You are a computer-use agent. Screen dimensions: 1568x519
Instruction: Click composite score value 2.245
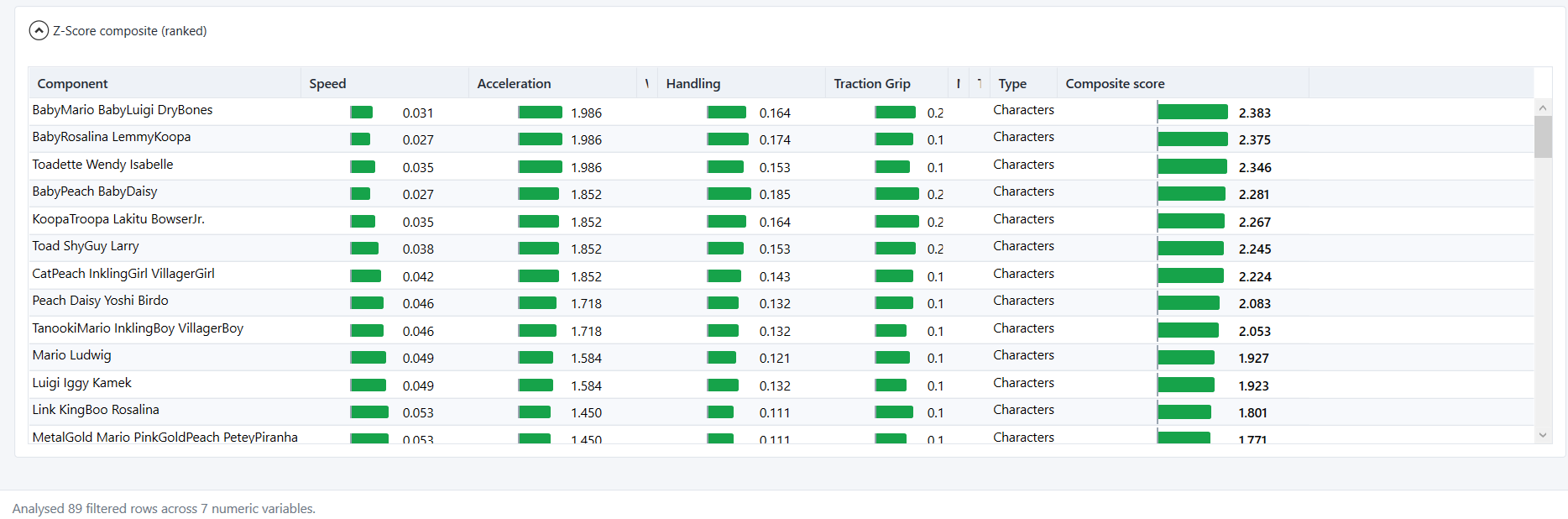click(x=1254, y=249)
